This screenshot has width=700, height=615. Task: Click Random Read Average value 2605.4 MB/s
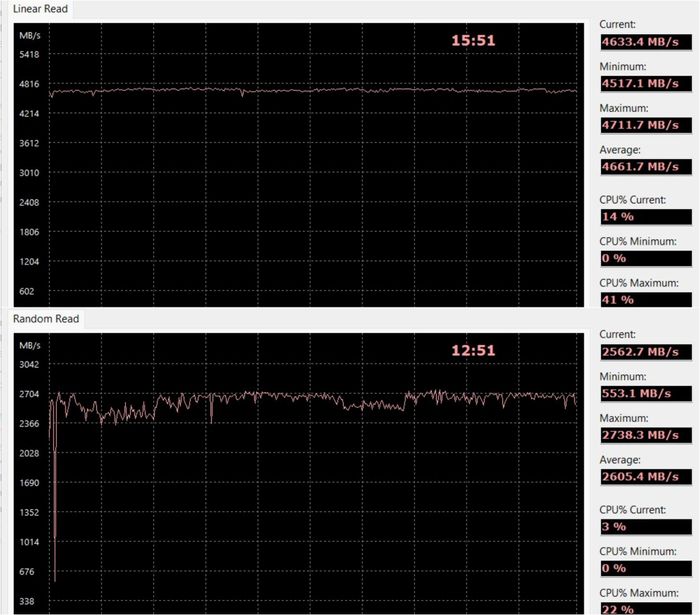coord(646,477)
